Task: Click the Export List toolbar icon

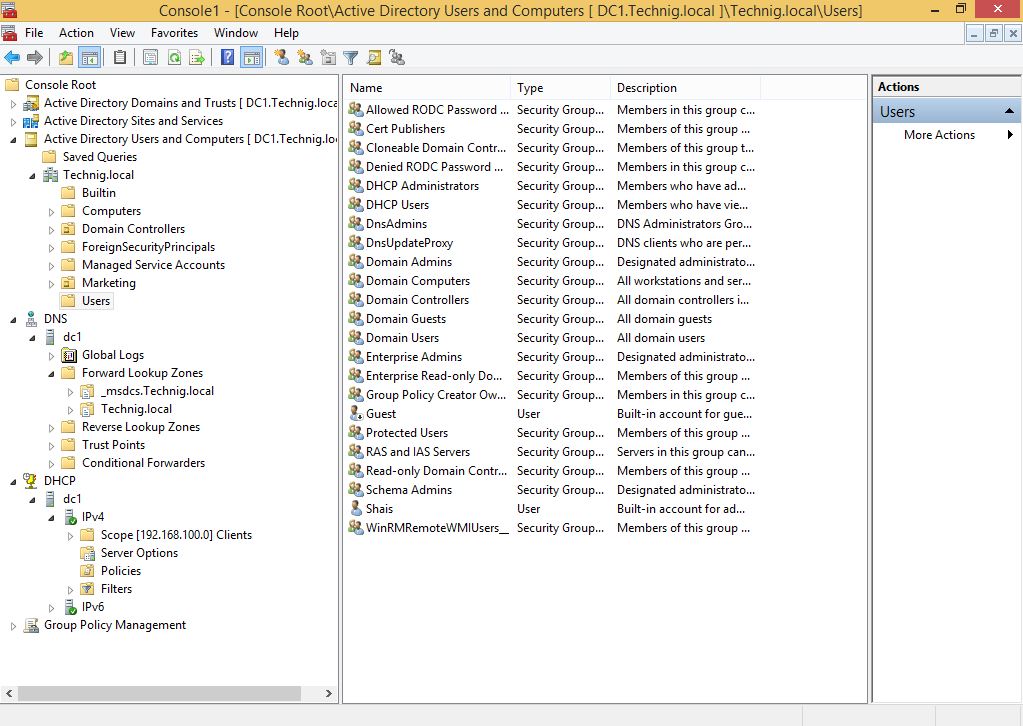Action: 196,57
